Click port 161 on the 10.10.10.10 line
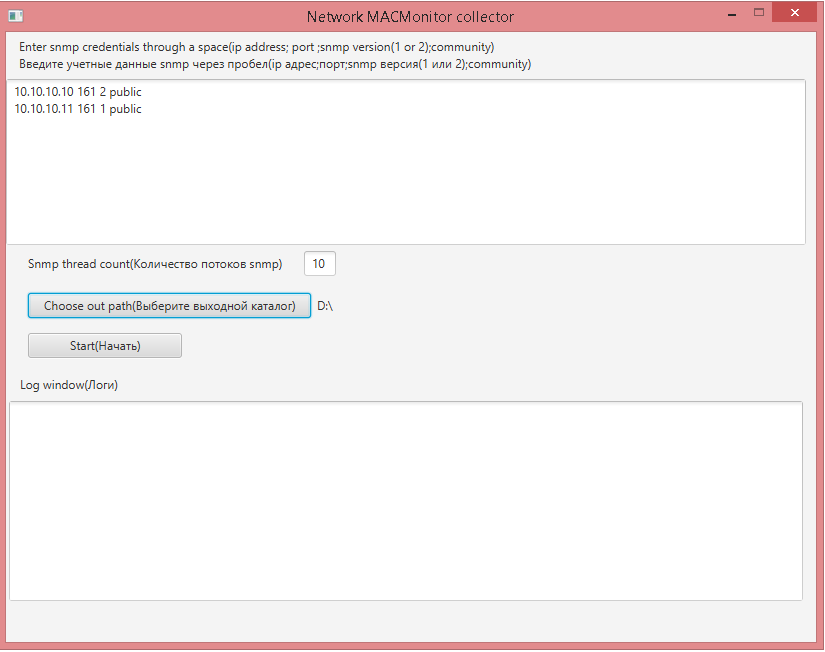Screen dimensions: 825x652 [86, 92]
